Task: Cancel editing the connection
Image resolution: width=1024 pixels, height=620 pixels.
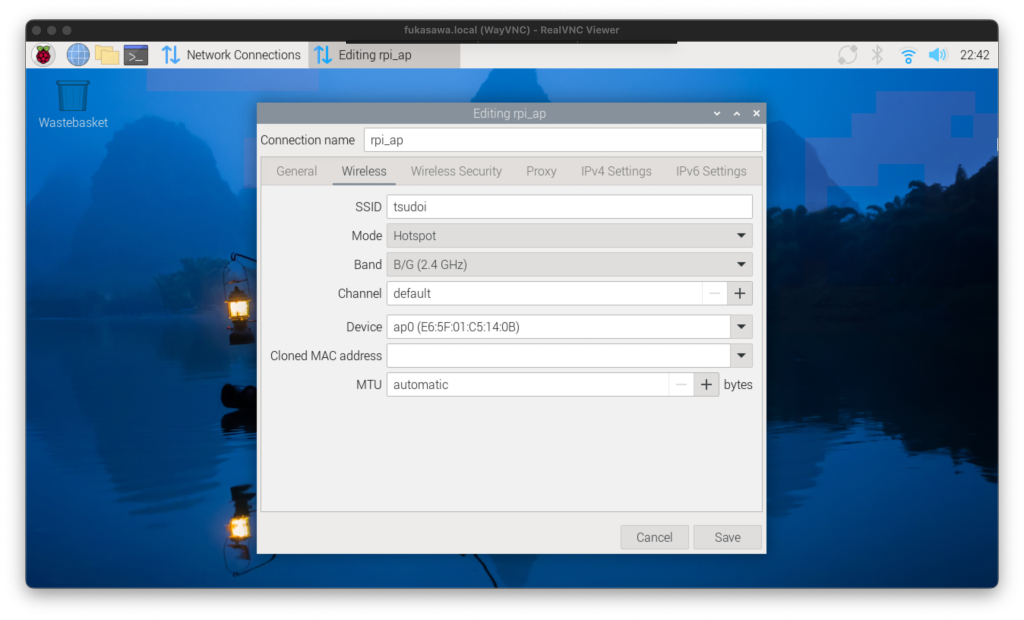Action: [x=654, y=537]
